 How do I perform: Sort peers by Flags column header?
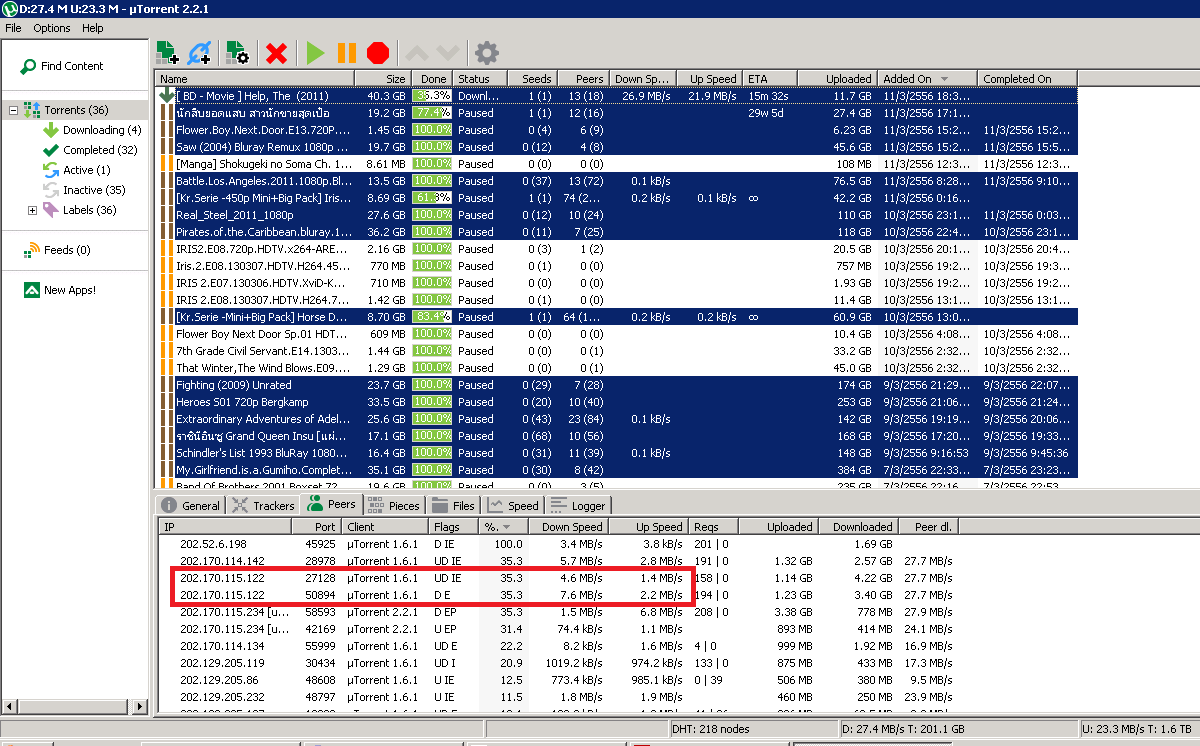[455, 526]
